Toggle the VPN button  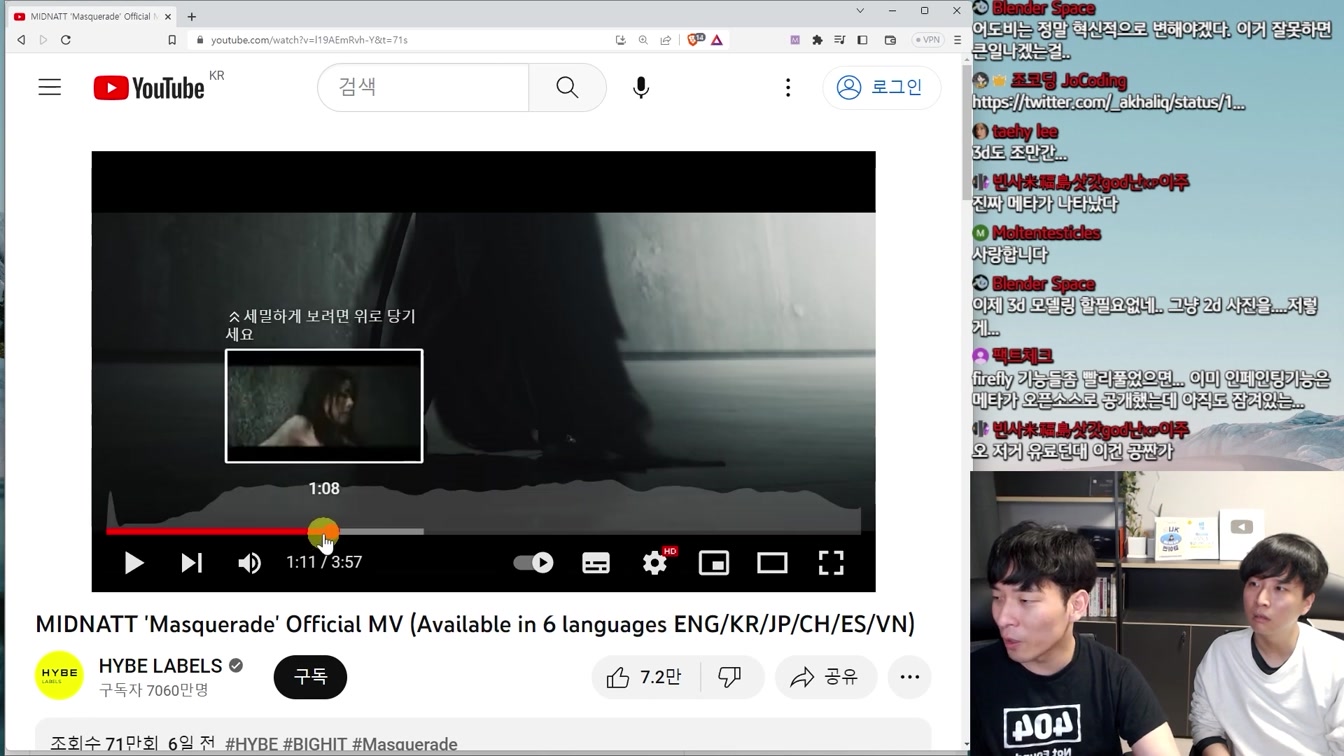click(928, 40)
